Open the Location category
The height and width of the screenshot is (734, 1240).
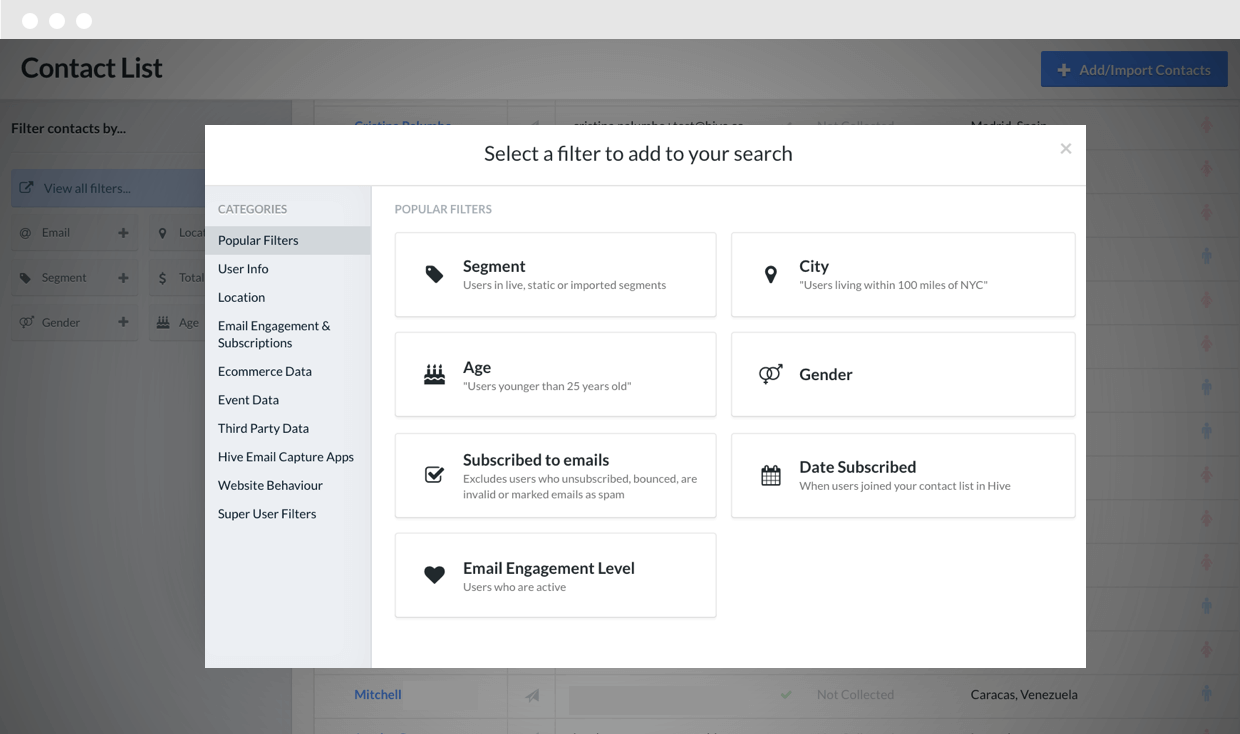pos(241,297)
